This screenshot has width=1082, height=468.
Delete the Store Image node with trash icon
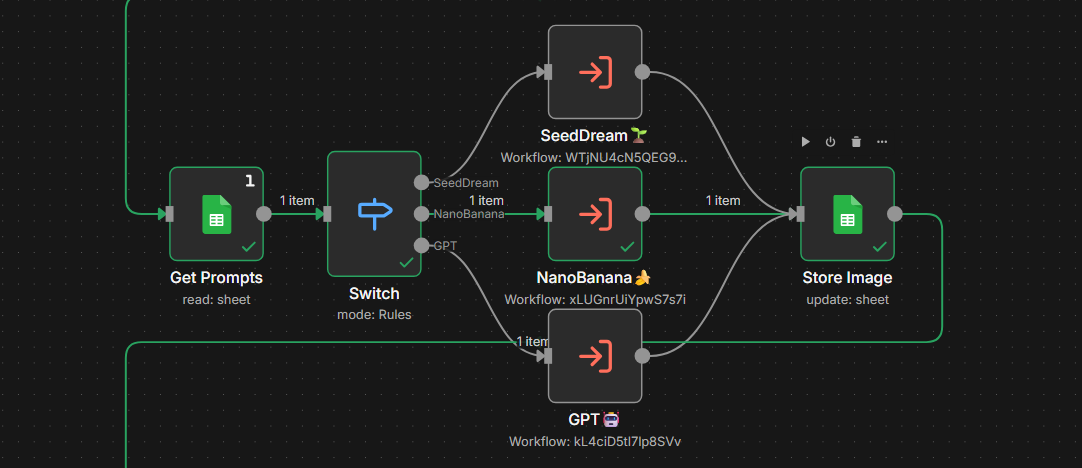click(856, 142)
